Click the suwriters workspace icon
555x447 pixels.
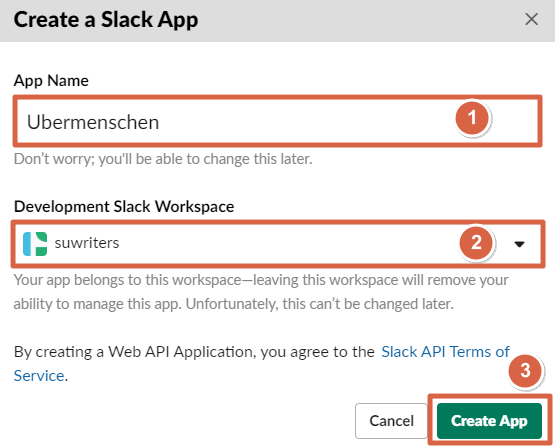click(35, 244)
